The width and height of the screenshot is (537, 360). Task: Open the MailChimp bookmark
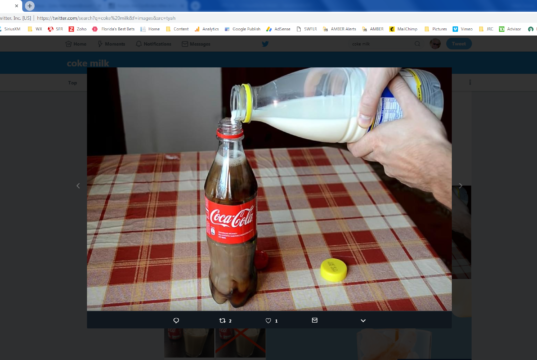pos(403,29)
